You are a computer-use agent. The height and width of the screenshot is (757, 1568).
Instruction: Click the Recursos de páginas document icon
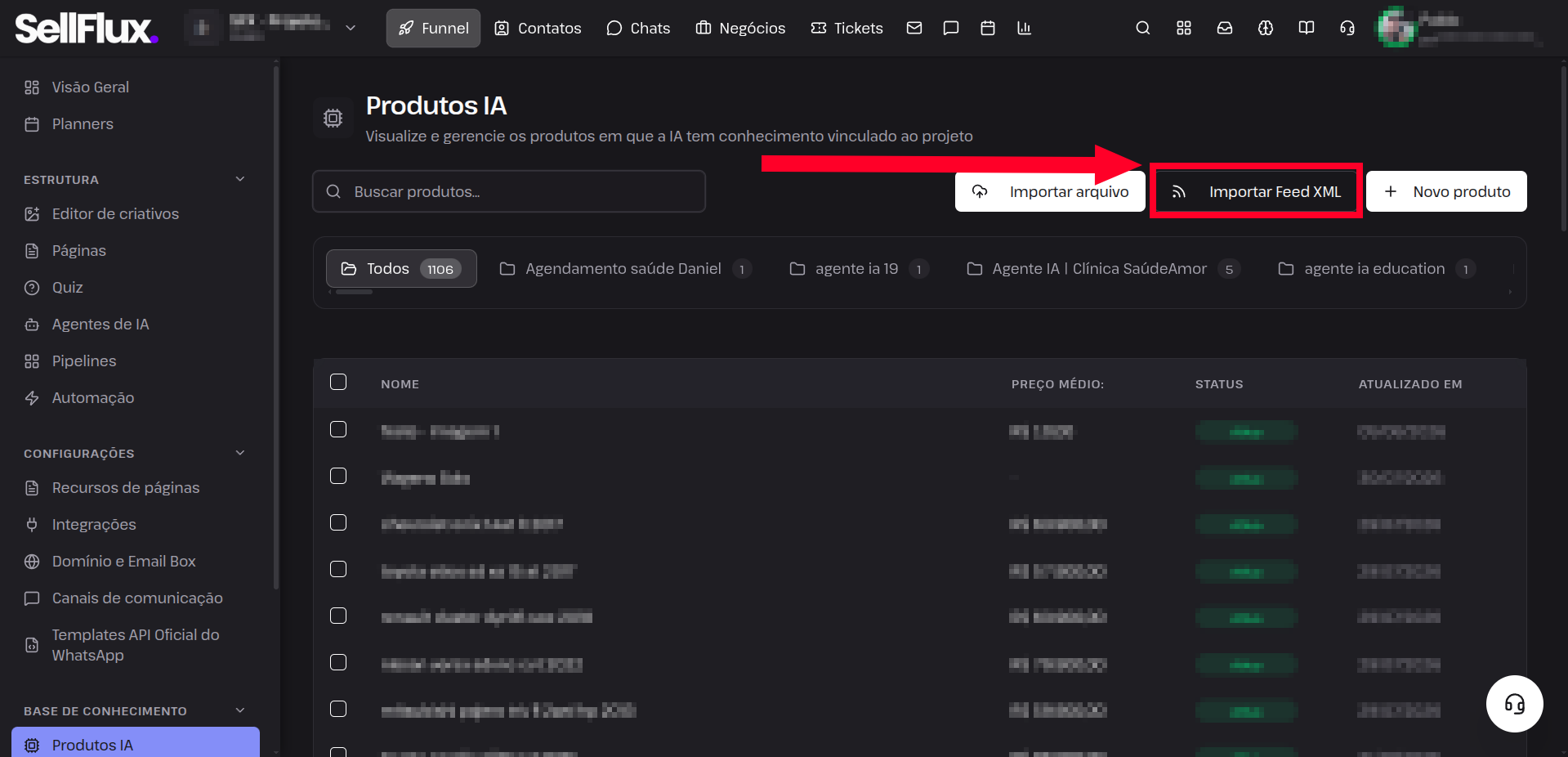32,488
